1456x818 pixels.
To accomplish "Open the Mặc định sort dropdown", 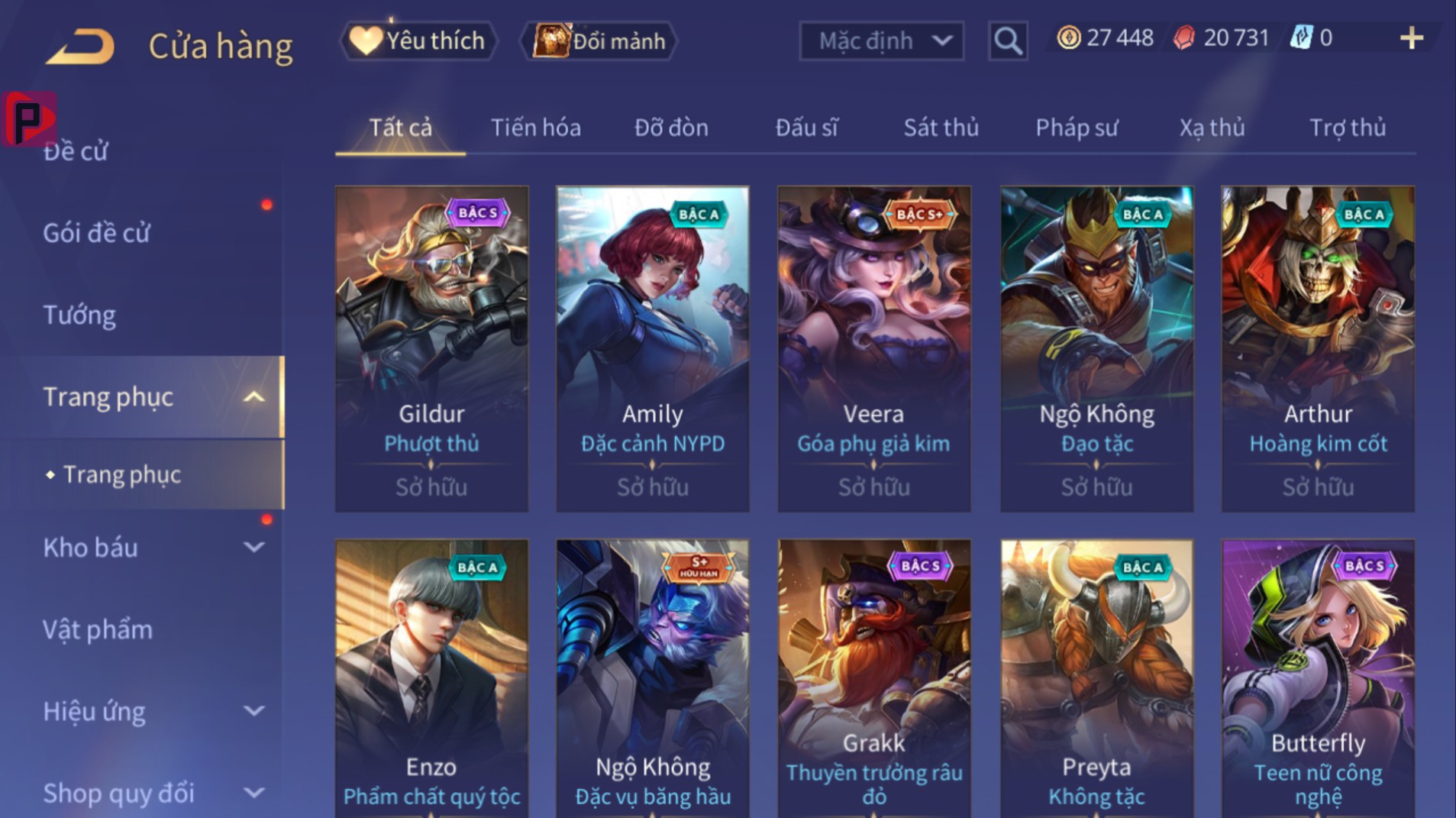I will coord(881,40).
